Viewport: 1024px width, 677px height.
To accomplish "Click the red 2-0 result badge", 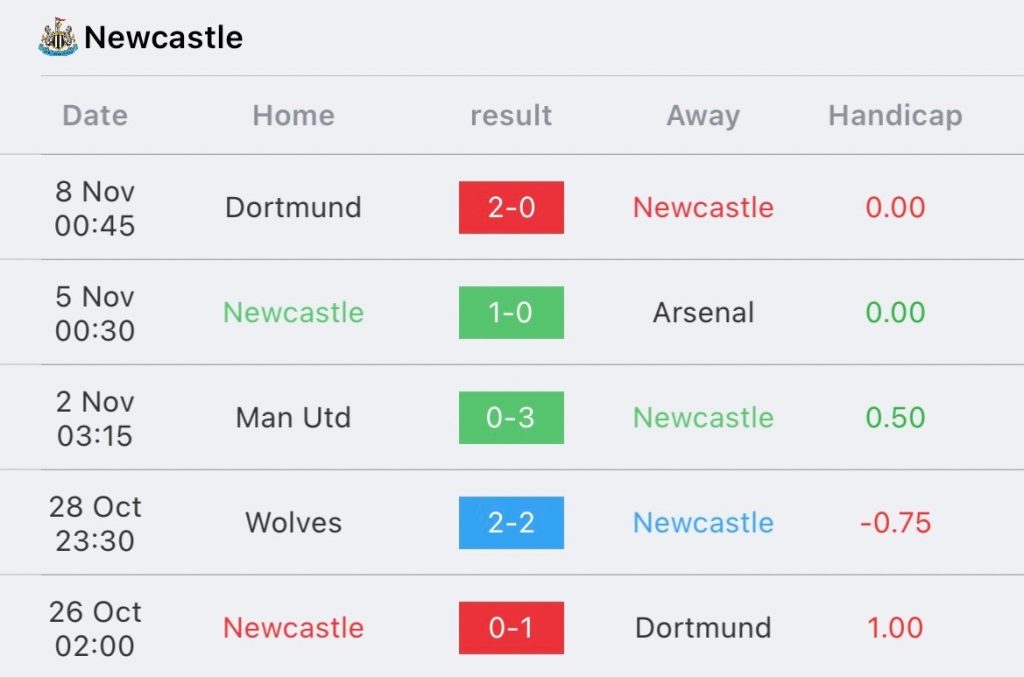I will pos(511,208).
